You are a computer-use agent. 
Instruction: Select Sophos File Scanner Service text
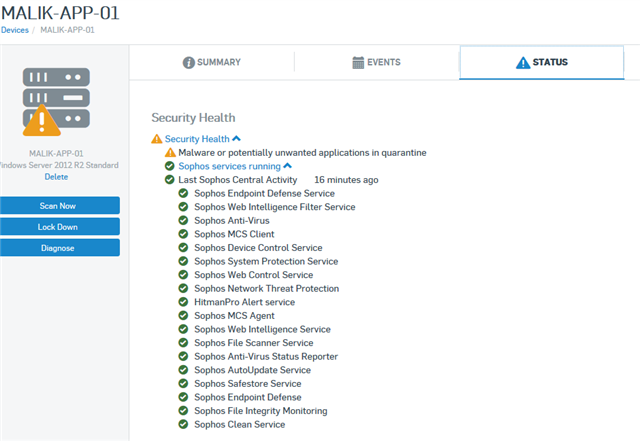[x=254, y=343]
